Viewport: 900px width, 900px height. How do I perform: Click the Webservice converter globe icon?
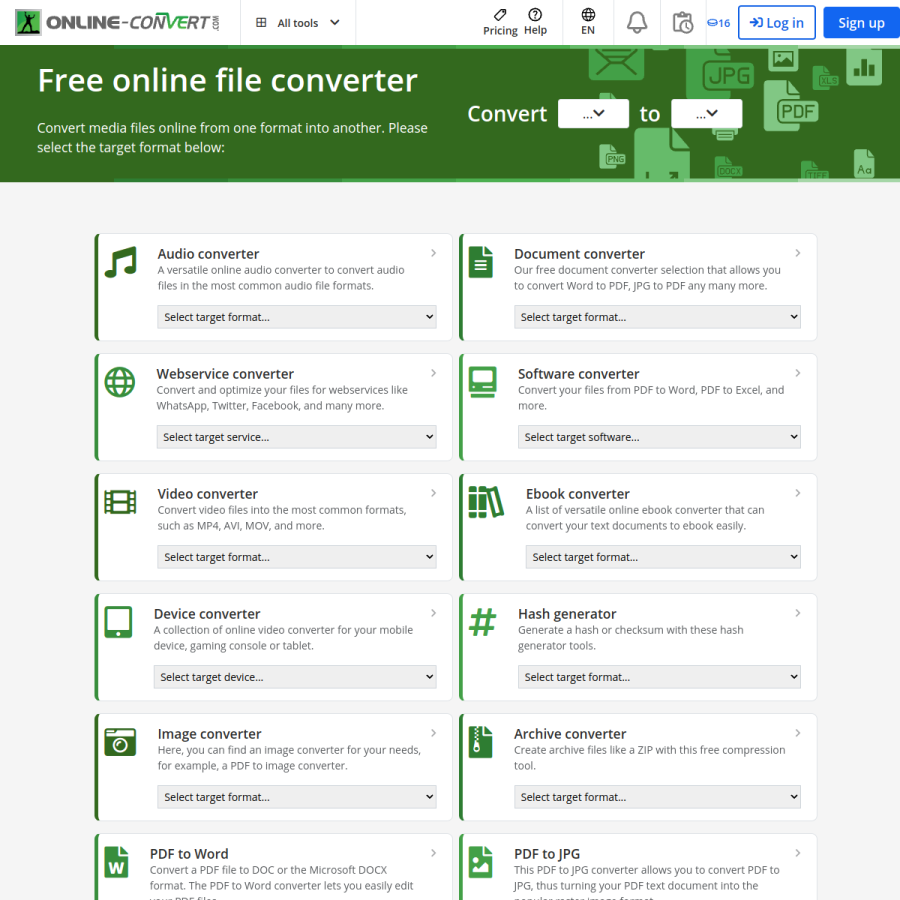tap(120, 382)
